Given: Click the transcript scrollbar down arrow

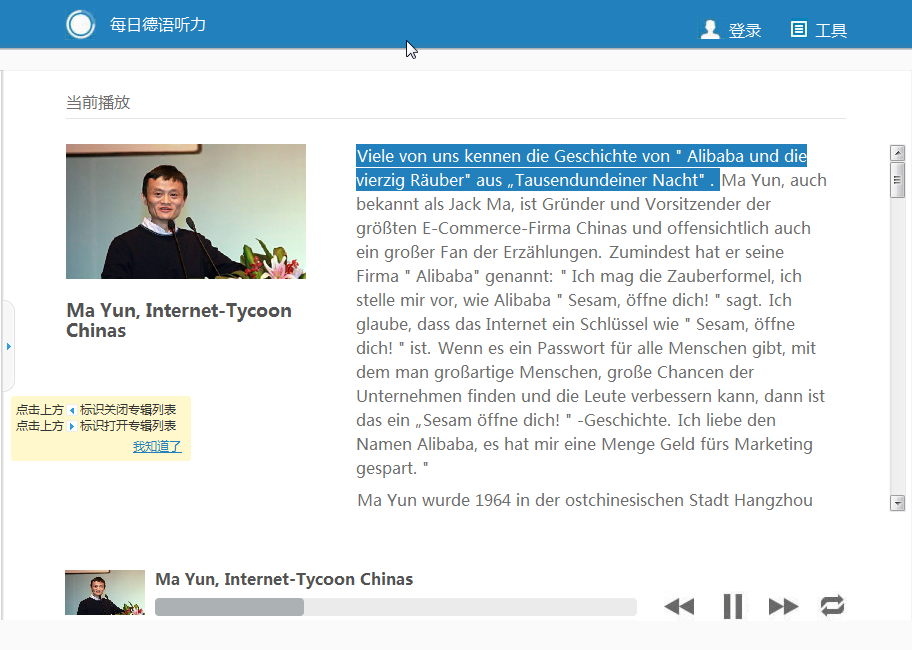Looking at the screenshot, I should [x=897, y=503].
